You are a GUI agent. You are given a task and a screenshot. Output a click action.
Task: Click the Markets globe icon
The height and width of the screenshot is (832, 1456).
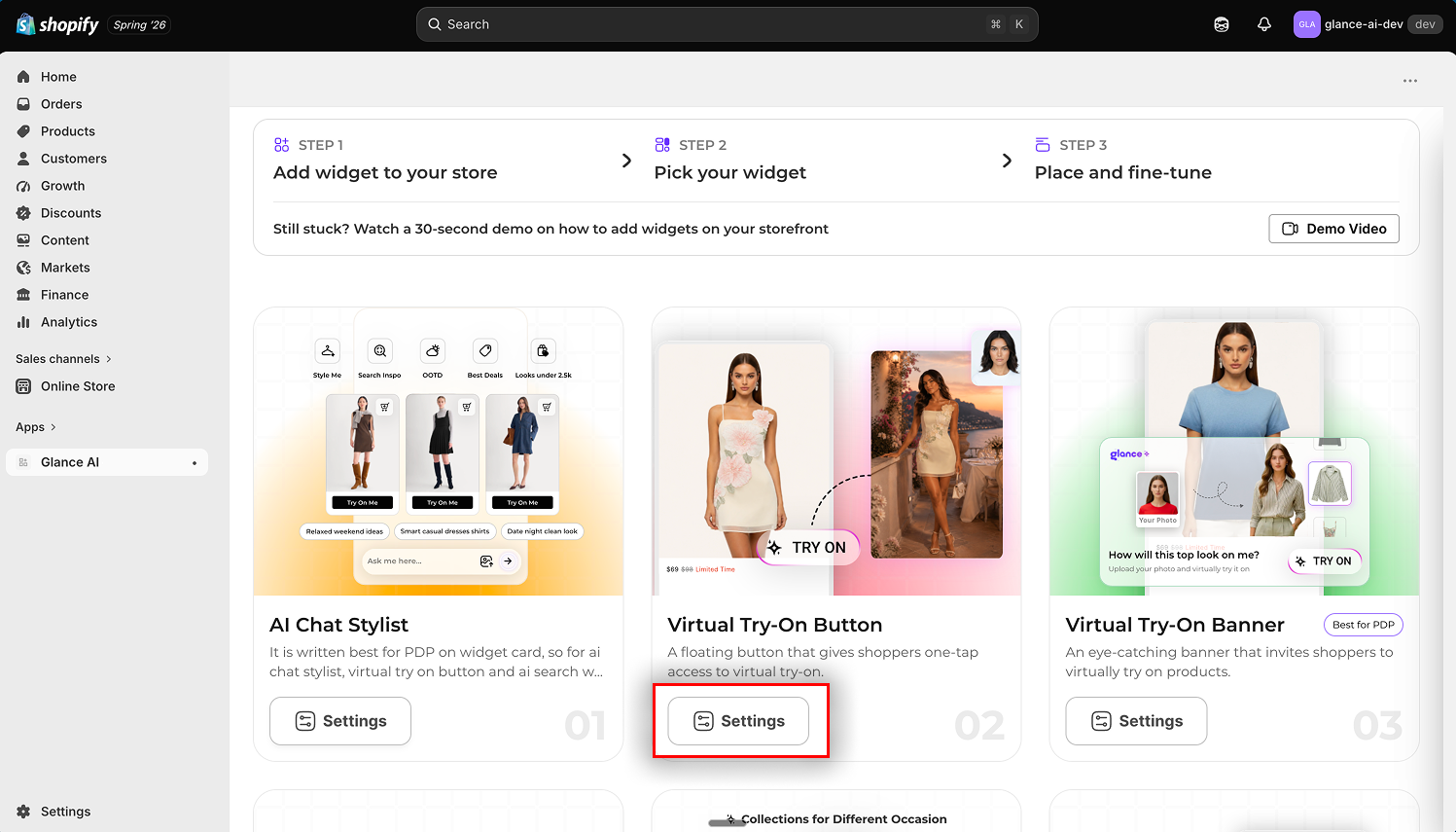(x=23, y=268)
